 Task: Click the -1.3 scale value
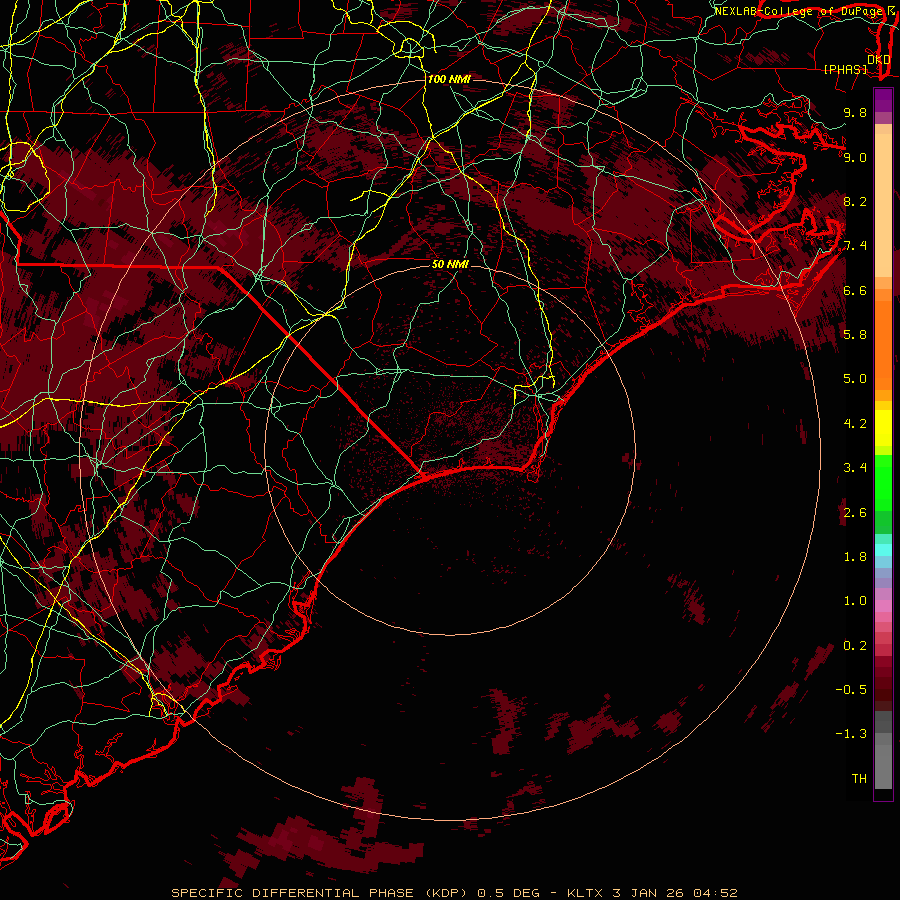pyautogui.click(x=851, y=734)
